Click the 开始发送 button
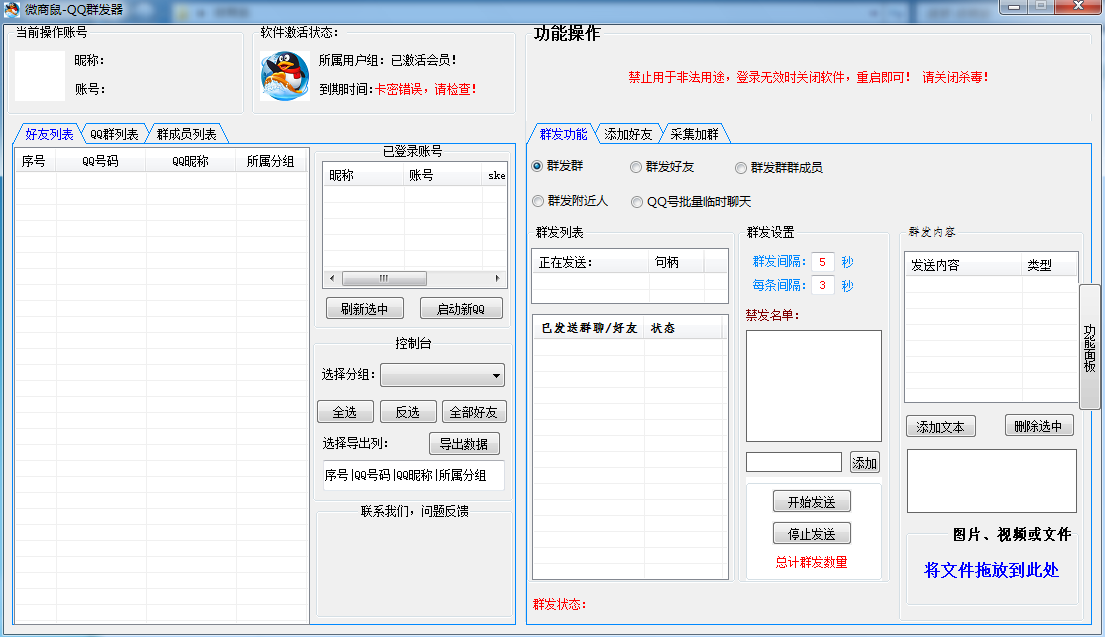The width and height of the screenshot is (1105, 637). pos(811,502)
